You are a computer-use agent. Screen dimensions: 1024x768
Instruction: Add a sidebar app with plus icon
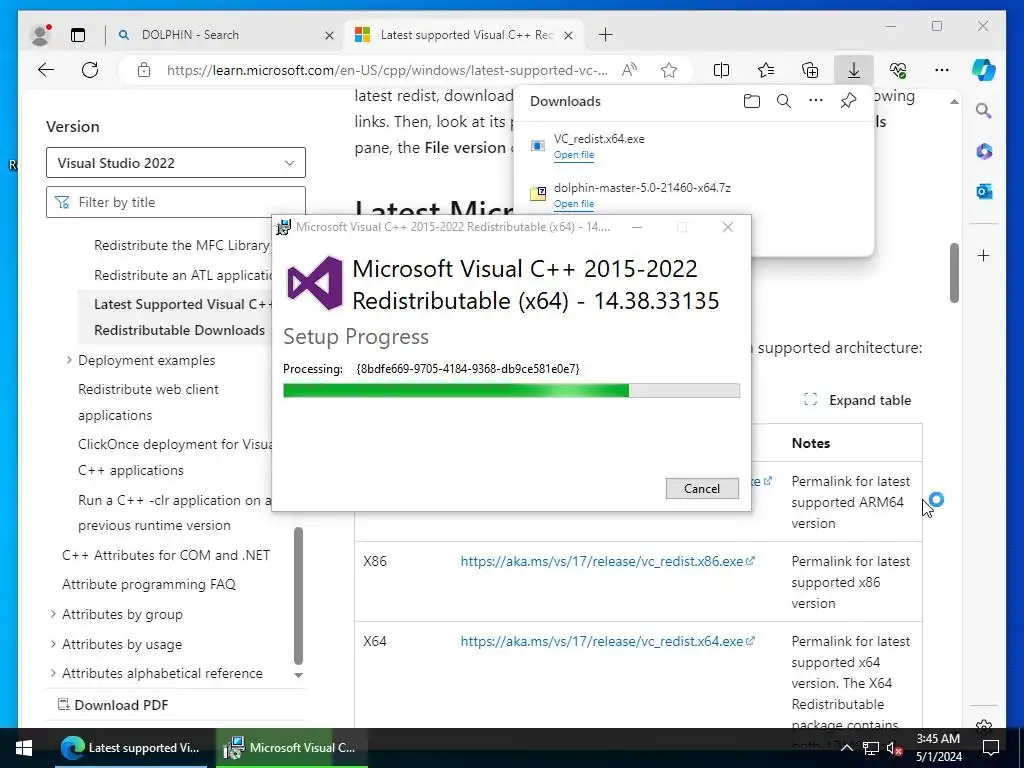(x=984, y=255)
